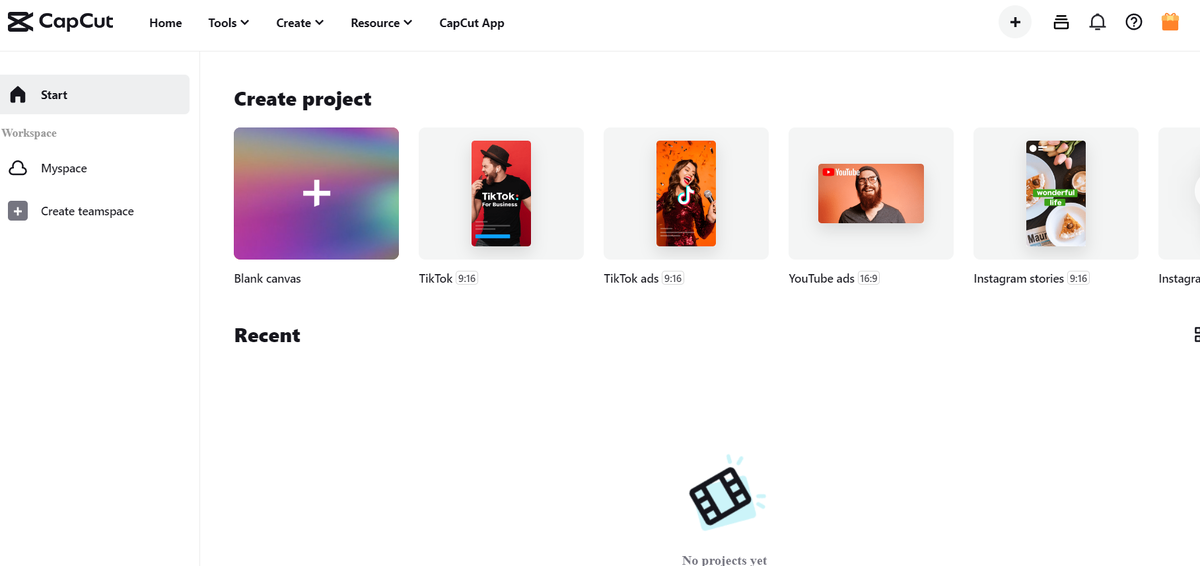Click the Recent heading
This screenshot has height=566, width=1200.
pyautogui.click(x=267, y=336)
